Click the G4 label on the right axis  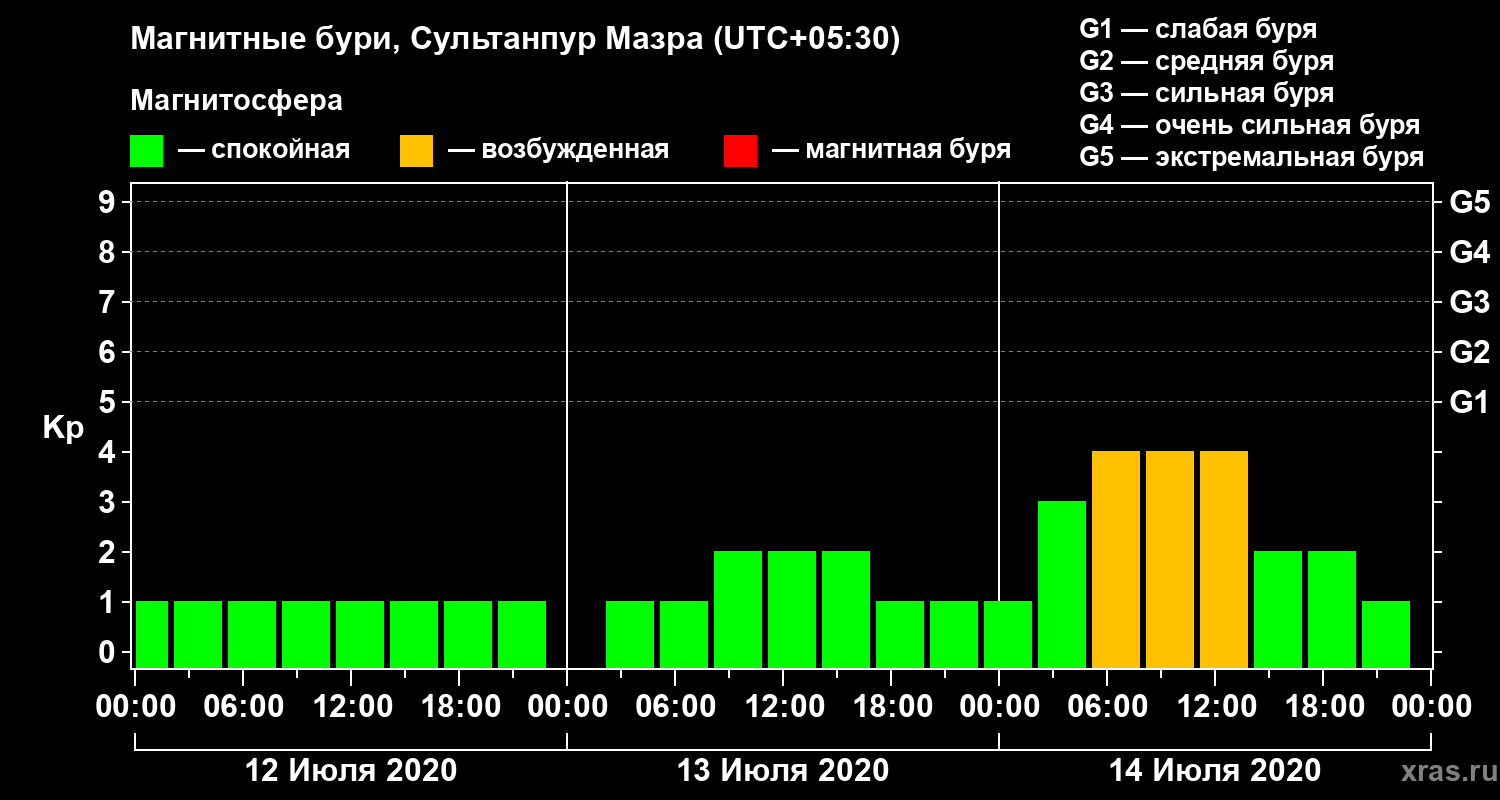tap(1469, 252)
